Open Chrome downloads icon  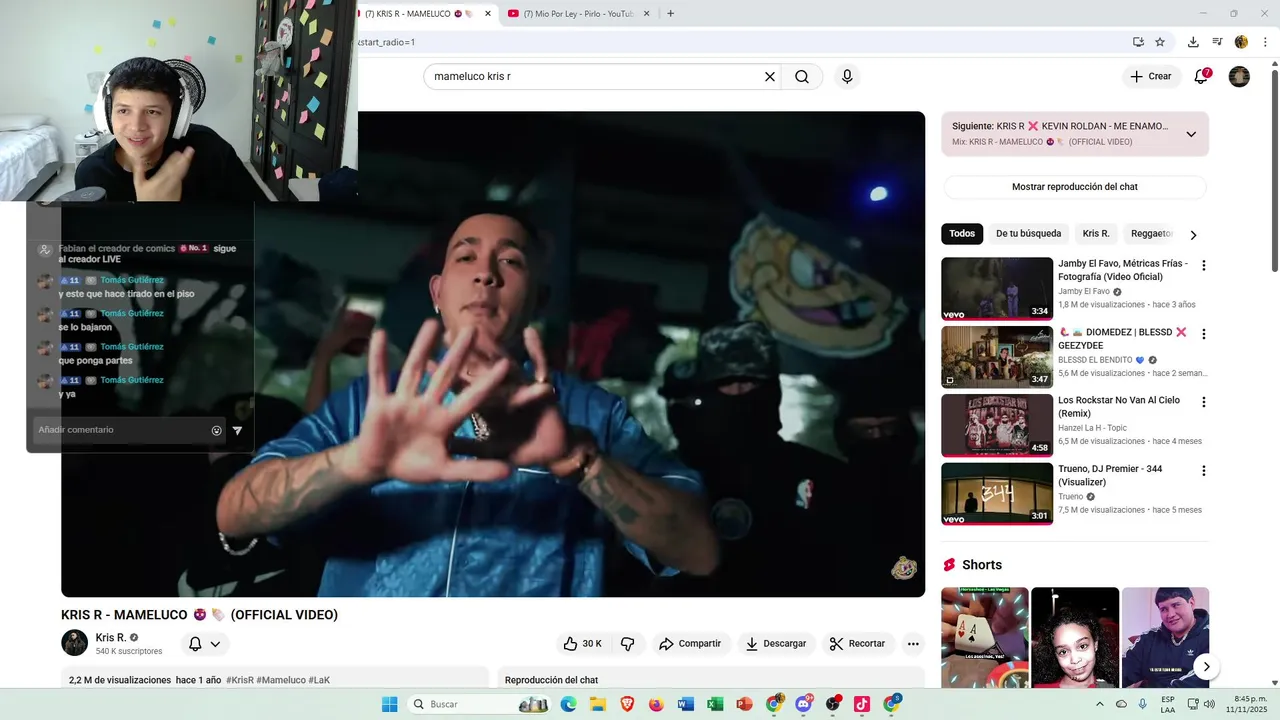[1193, 42]
